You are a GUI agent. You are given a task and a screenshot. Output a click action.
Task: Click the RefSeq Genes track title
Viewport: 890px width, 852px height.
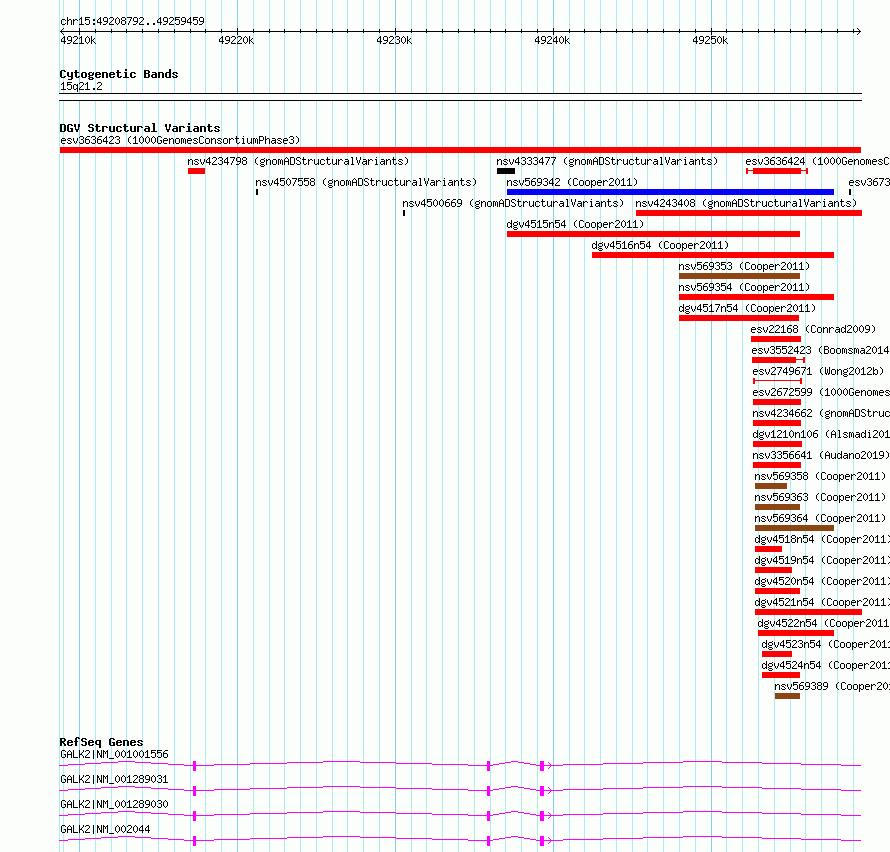[x=101, y=742]
